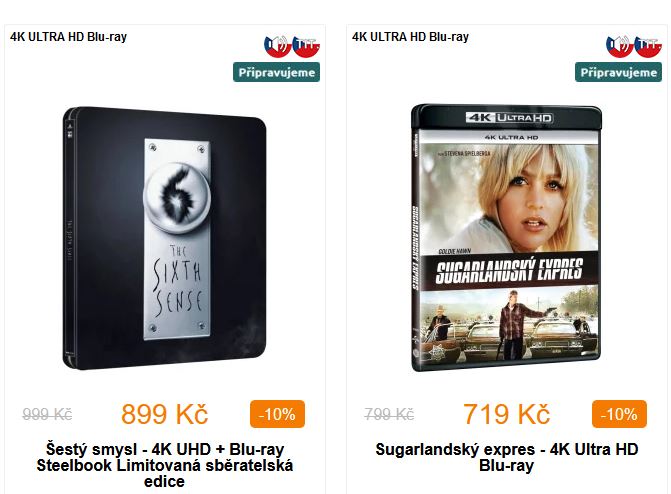Viewport: 671px width, 494px height.
Task: Click the Czech subtitles flag icon on Sugarlandský expres
Action: pyautogui.click(x=648, y=46)
